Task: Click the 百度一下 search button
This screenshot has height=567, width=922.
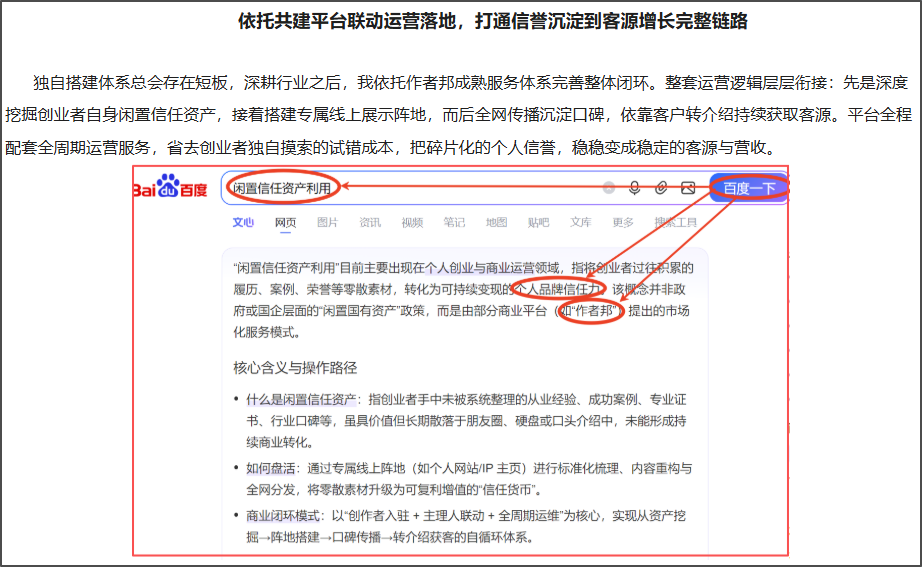Action: click(x=749, y=188)
